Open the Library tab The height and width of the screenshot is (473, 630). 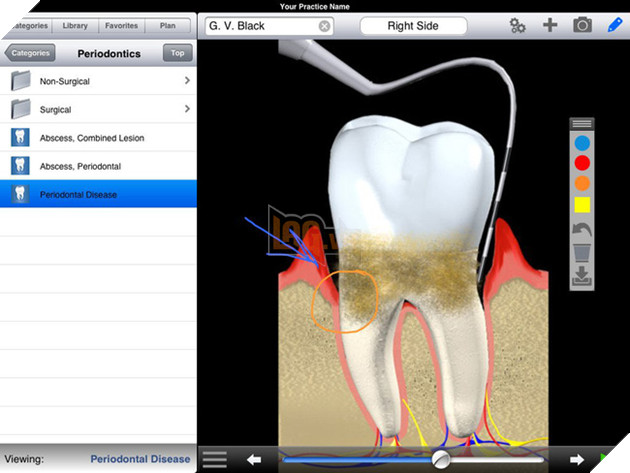tap(74, 24)
